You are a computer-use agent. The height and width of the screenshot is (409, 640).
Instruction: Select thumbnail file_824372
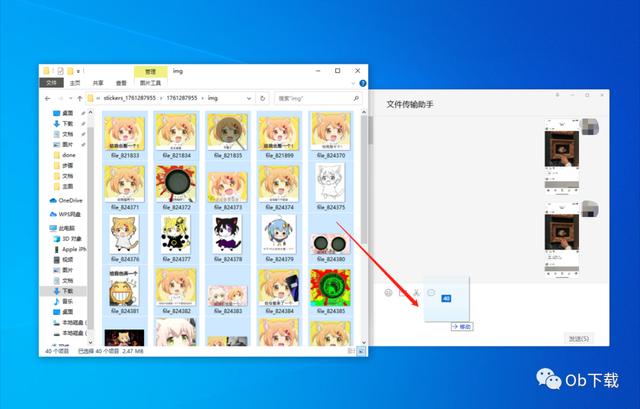pos(176,184)
